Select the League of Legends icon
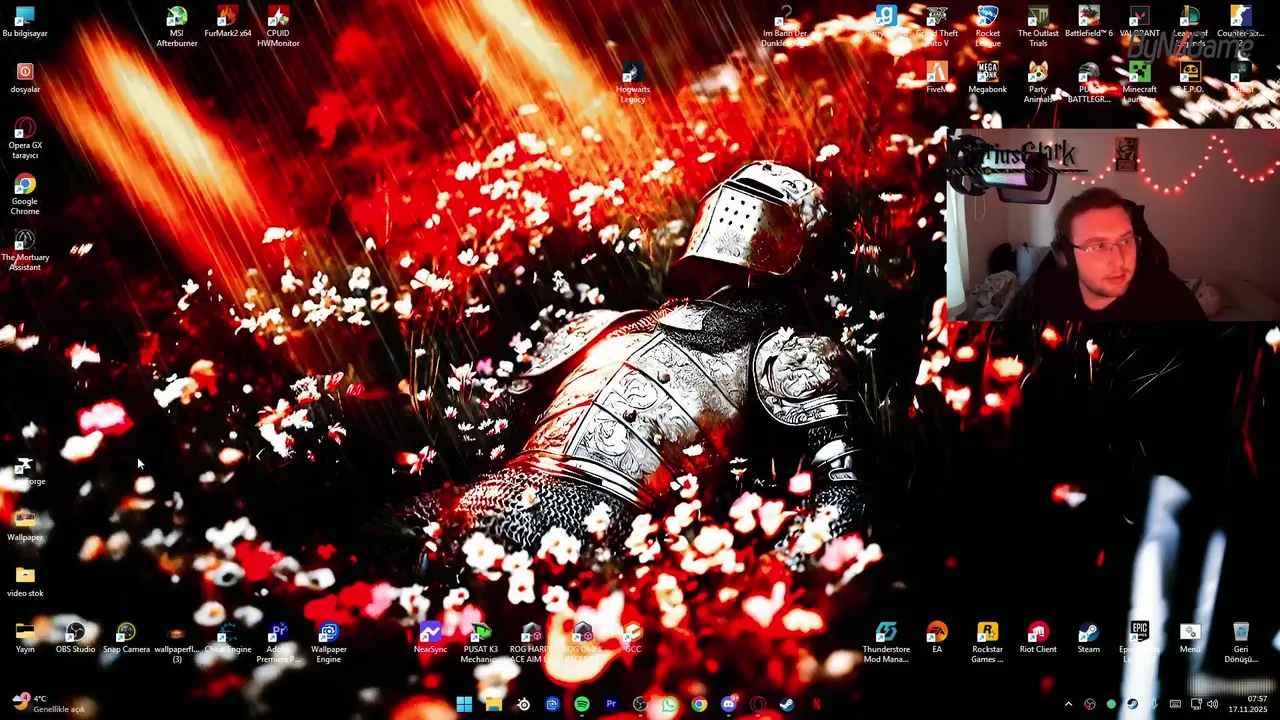This screenshot has height=720, width=1280. coord(1190,27)
